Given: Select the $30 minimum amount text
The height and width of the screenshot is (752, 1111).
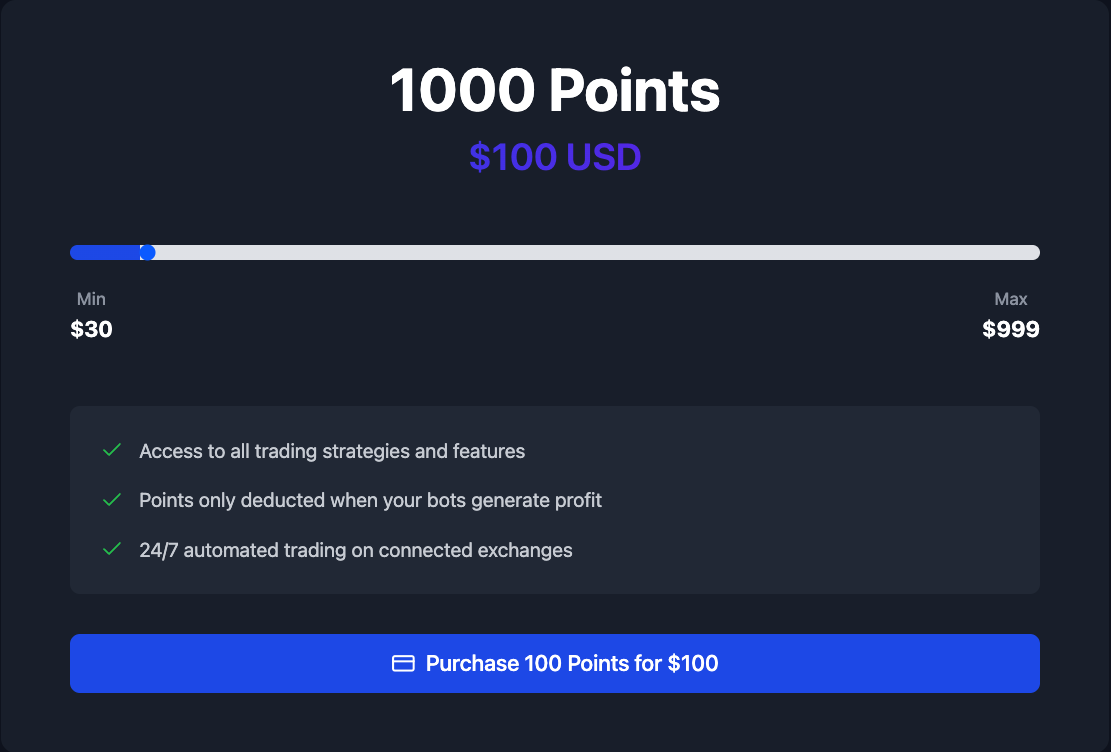Looking at the screenshot, I should coord(91,329).
